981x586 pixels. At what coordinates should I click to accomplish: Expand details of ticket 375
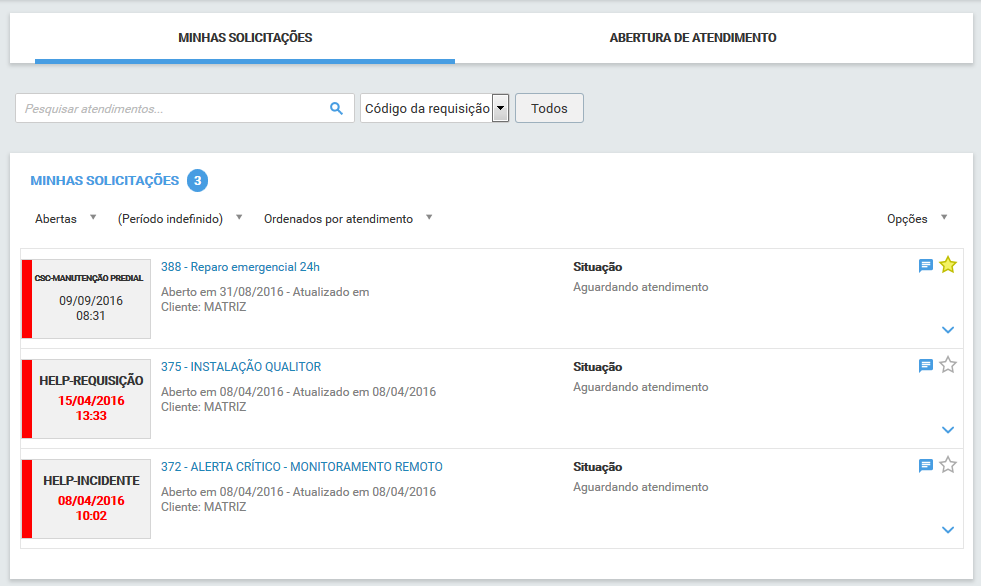coord(946,430)
